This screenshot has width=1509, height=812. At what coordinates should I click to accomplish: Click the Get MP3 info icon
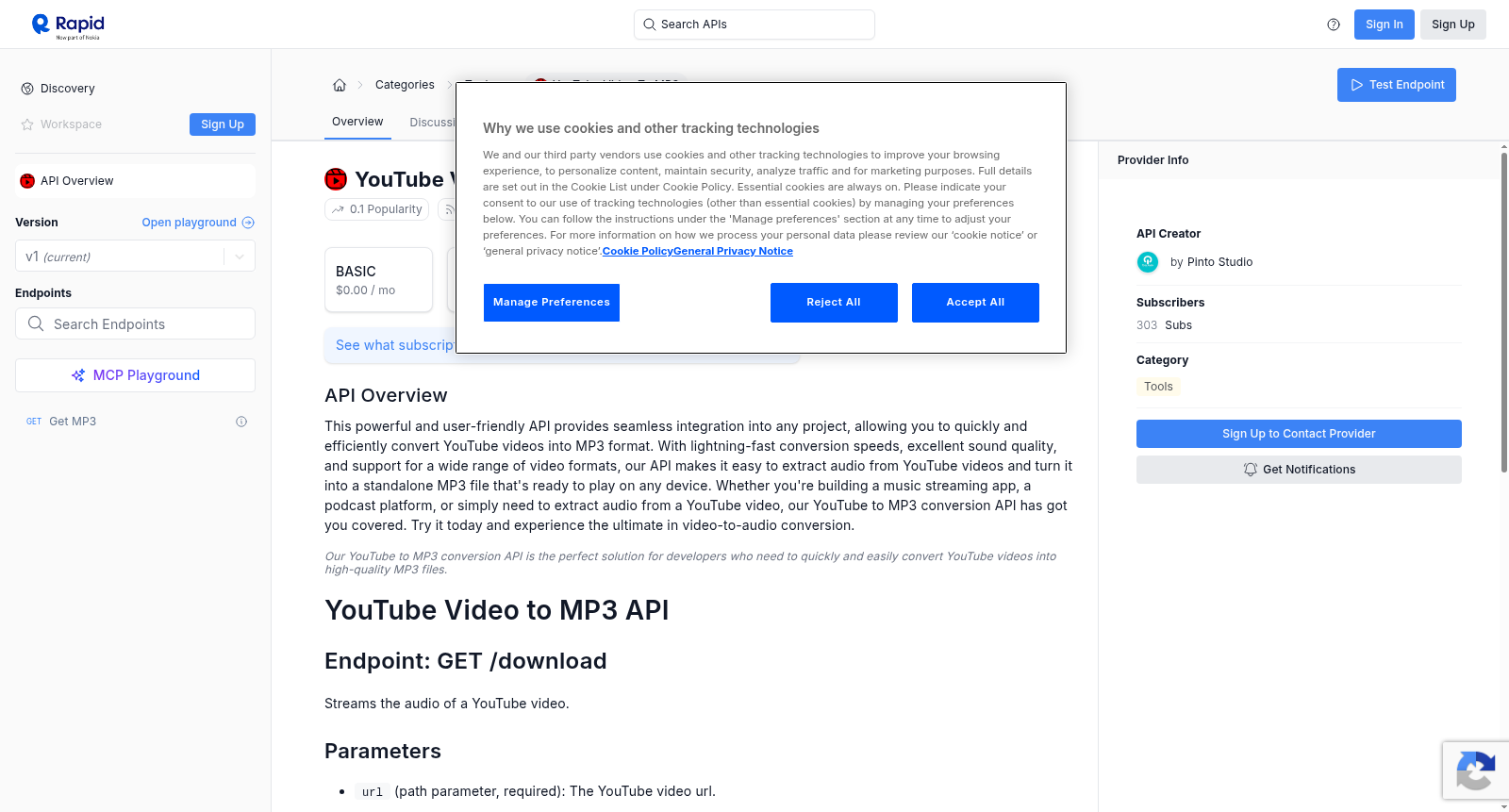point(241,422)
